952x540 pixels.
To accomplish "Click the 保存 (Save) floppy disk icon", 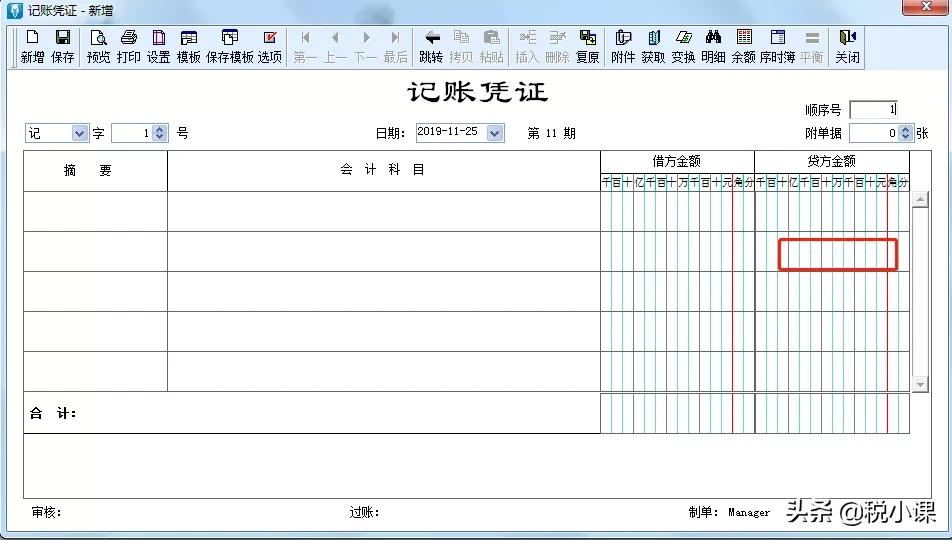I will (x=63, y=46).
